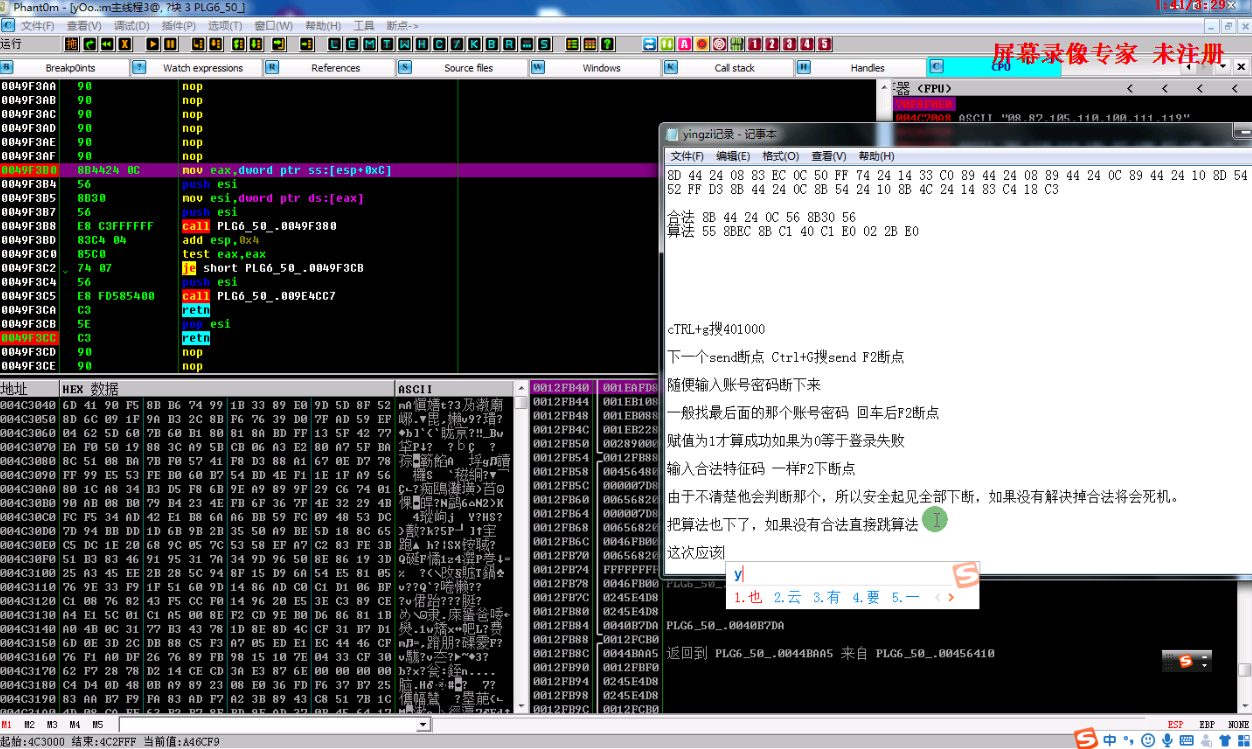Screen dimensions: 1252x749
Task: Toggle the ESP stack mode indicator
Action: 1178,724
